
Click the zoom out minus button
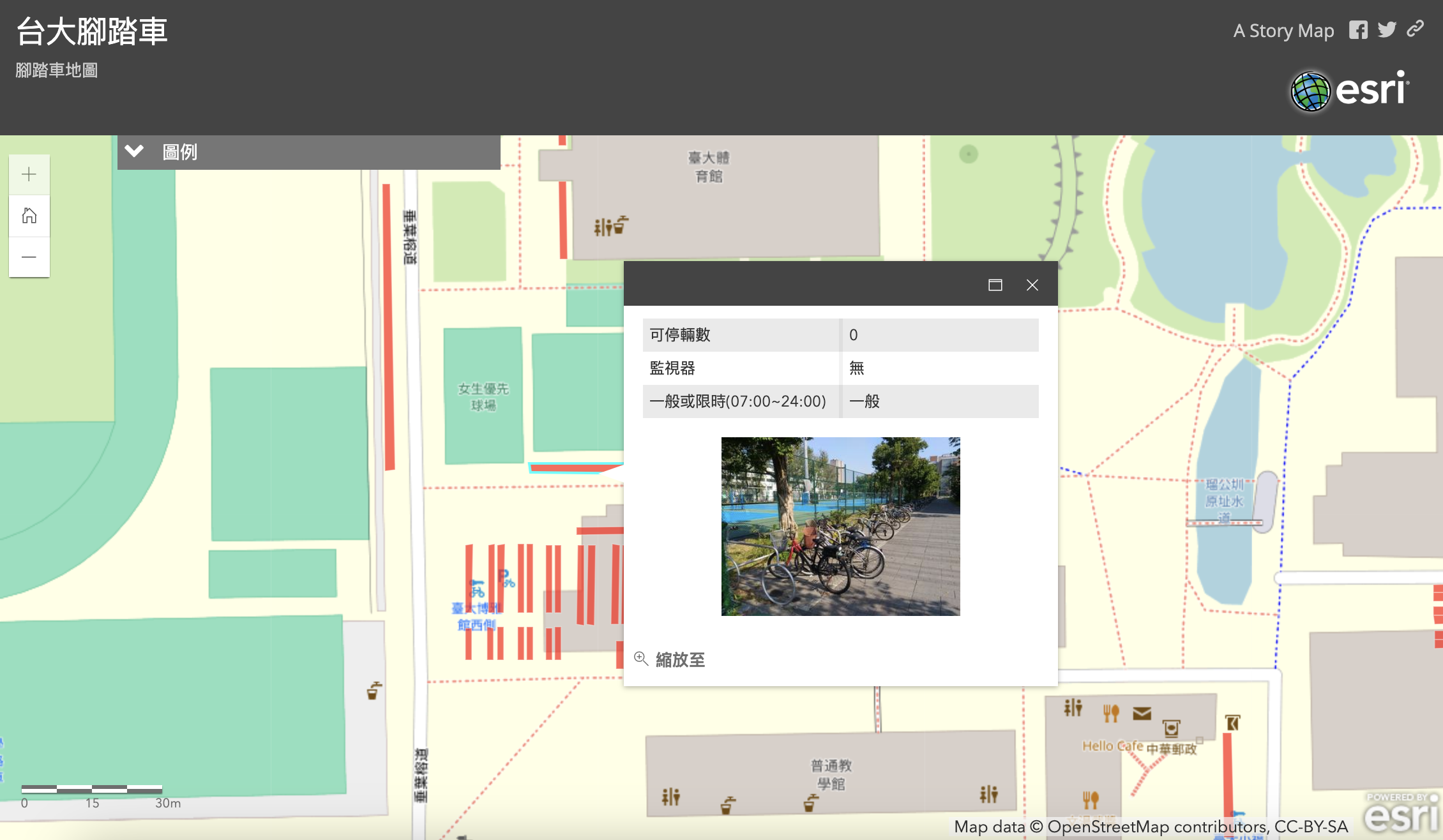(x=29, y=257)
